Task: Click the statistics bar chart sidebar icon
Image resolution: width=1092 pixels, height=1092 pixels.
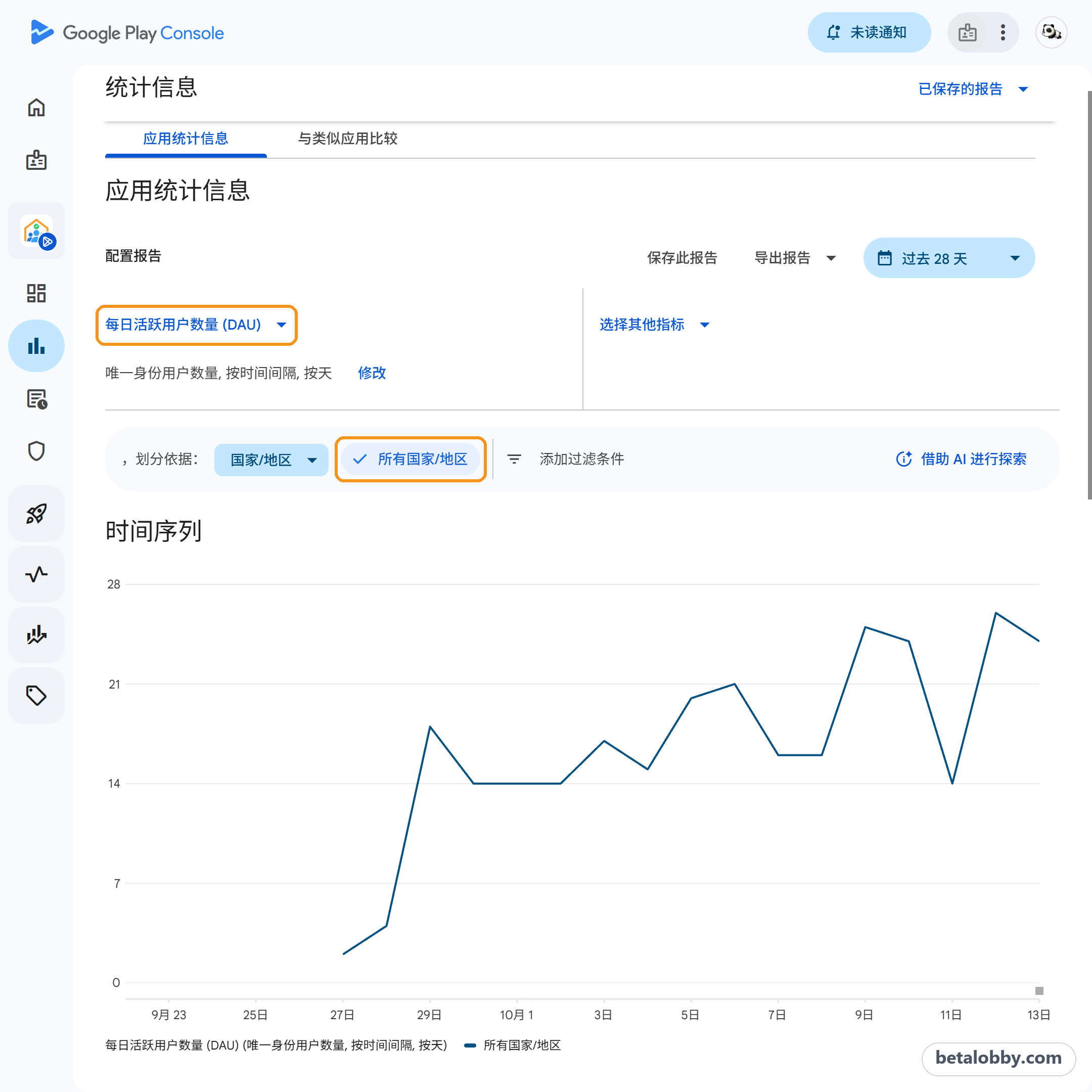Action: [36, 346]
